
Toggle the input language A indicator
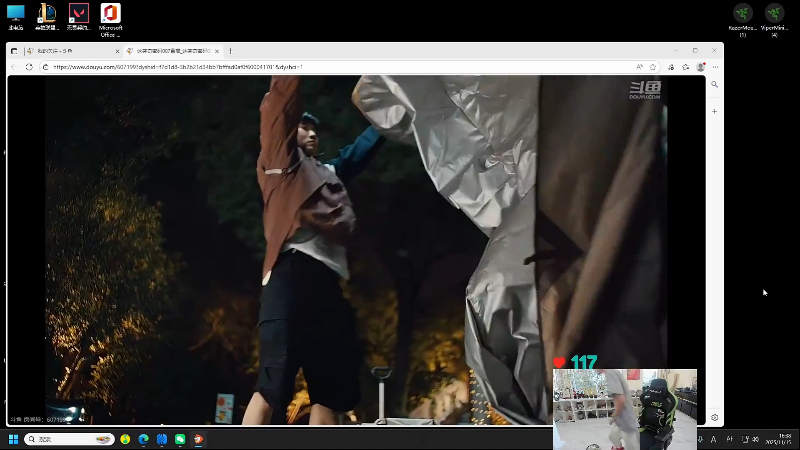pos(713,439)
